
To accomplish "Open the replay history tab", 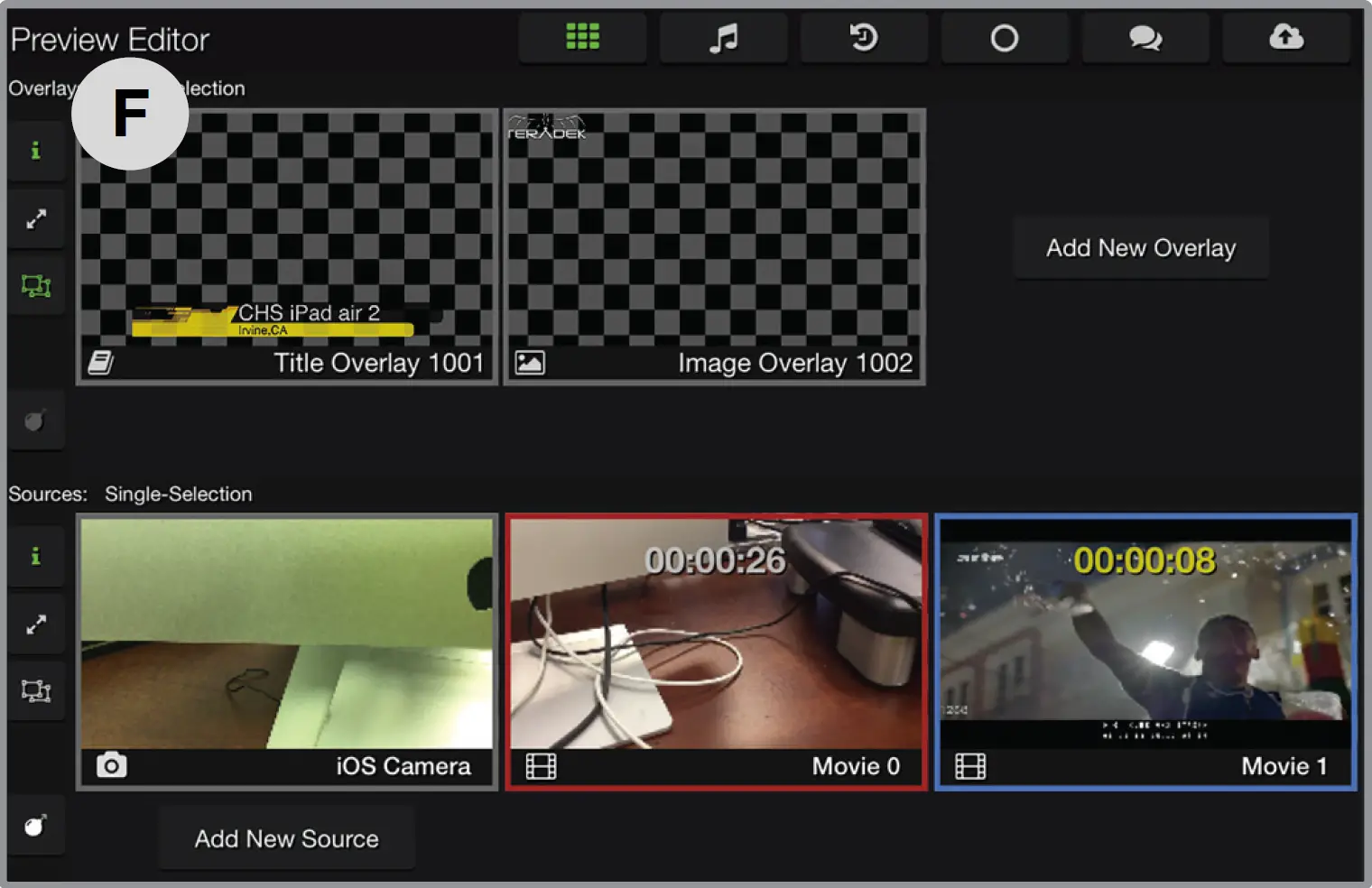I will [x=864, y=38].
